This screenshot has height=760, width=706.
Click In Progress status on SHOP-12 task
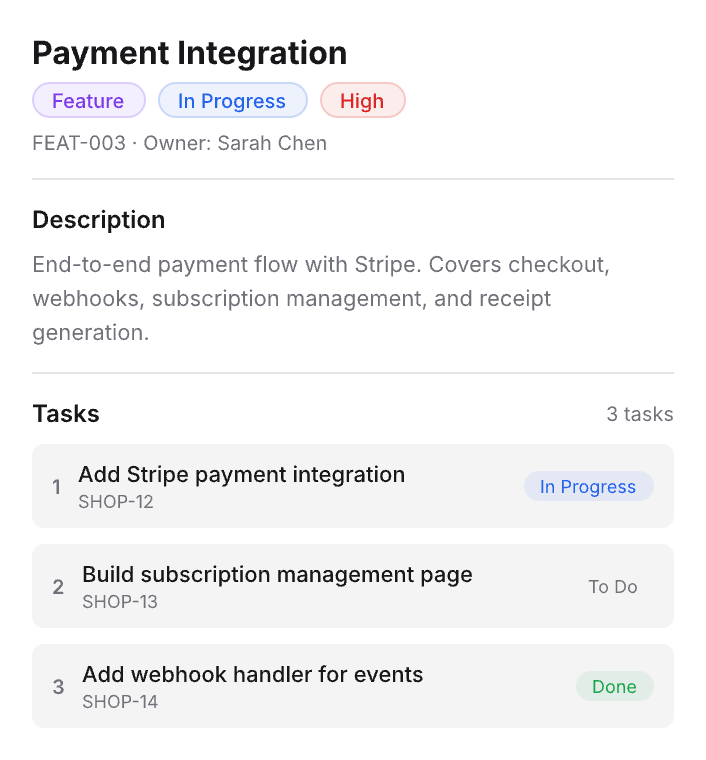588,487
